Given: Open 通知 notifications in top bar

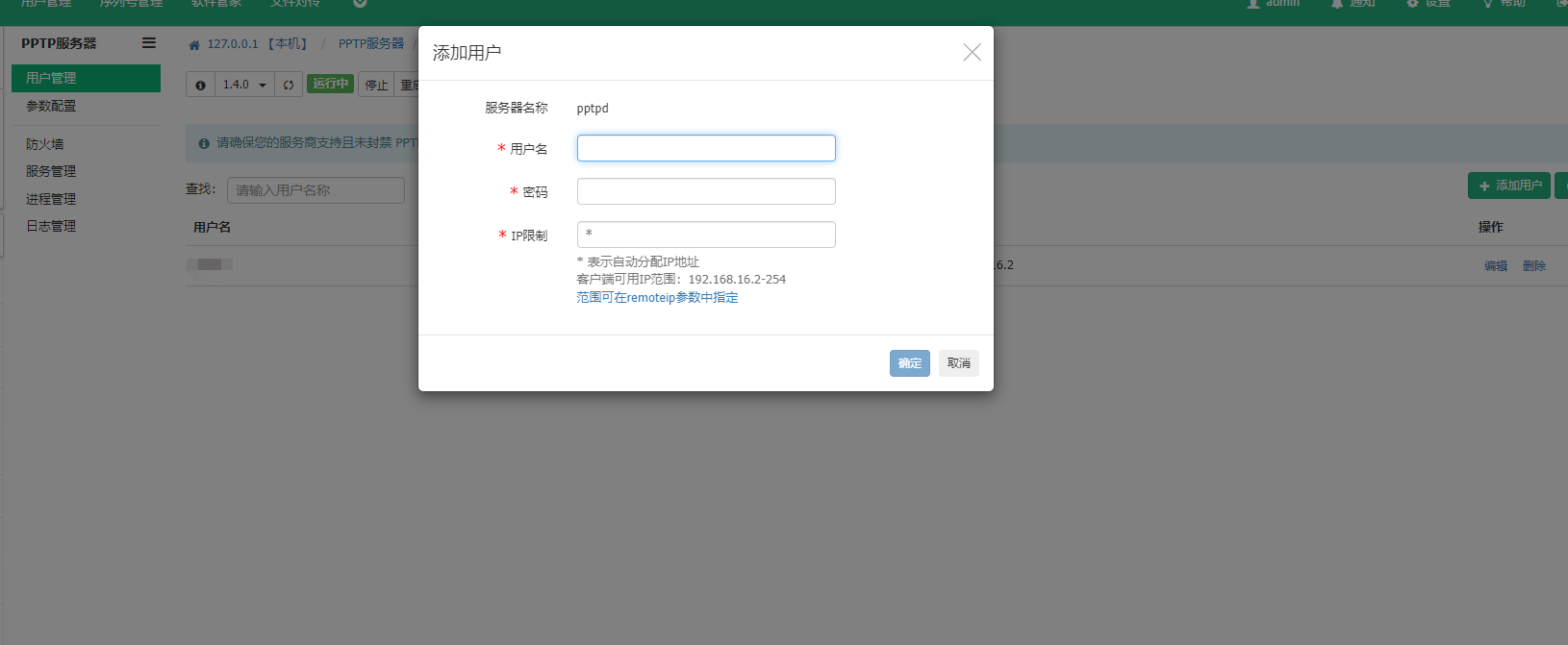Looking at the screenshot, I should click(1353, 3).
